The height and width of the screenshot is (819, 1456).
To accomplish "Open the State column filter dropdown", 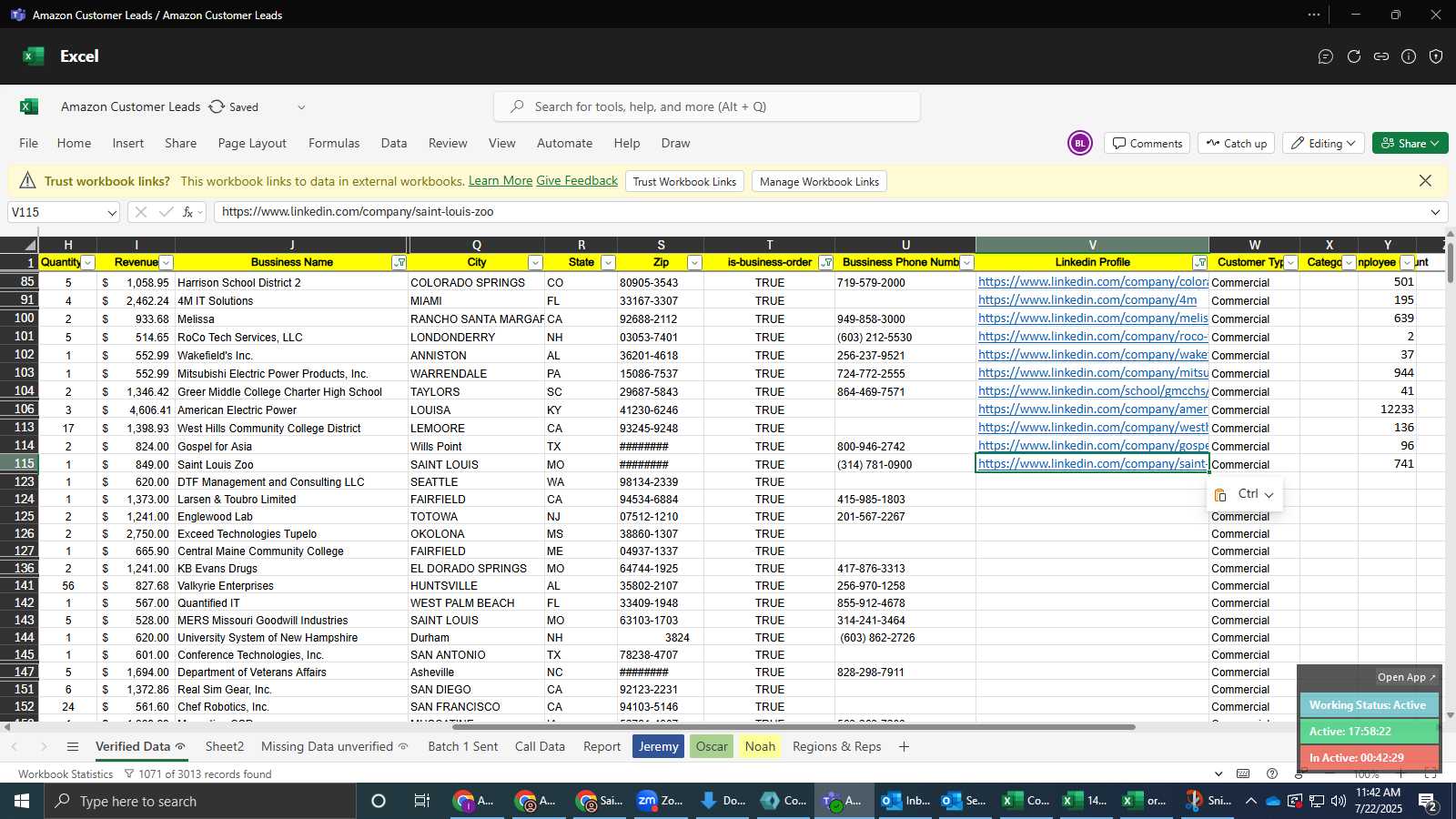I will tap(608, 262).
